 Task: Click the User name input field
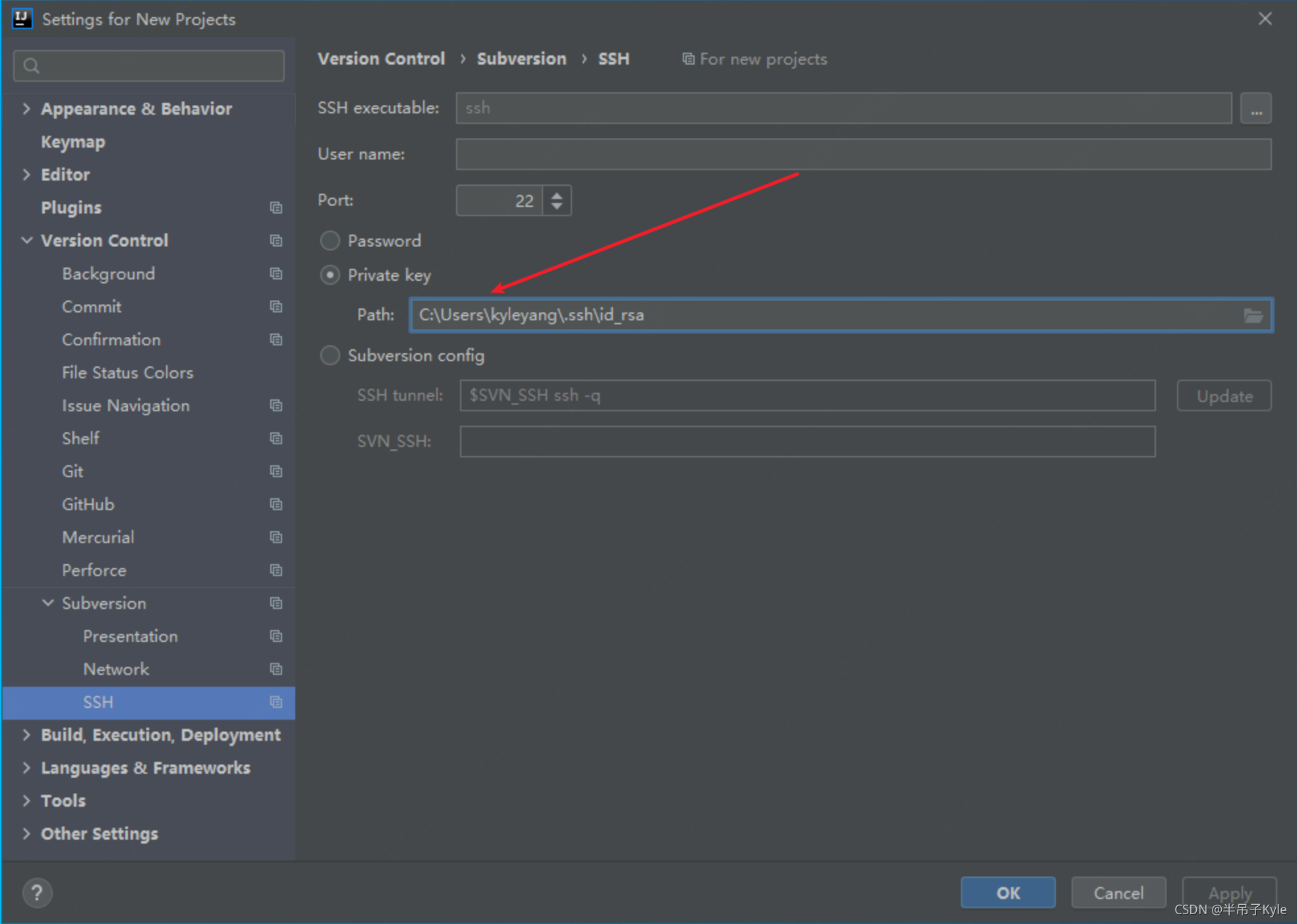pos(864,155)
